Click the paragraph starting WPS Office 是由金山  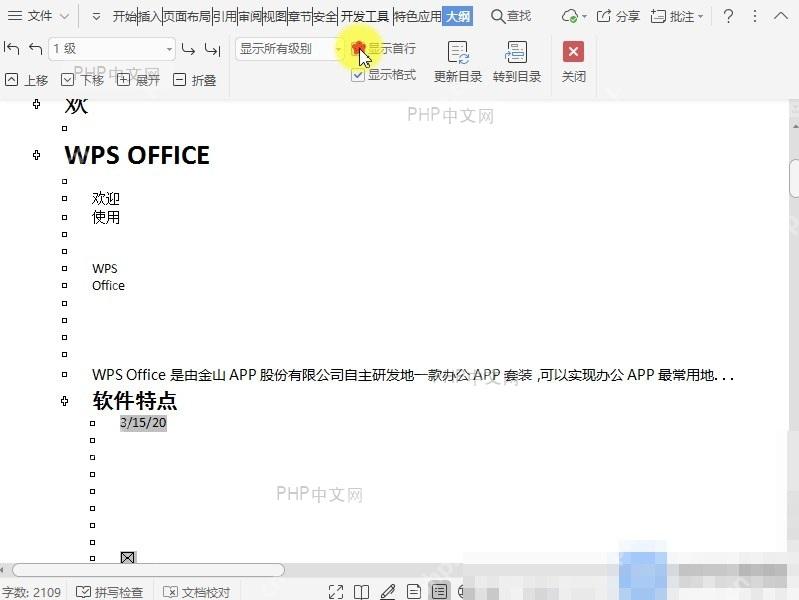[x=413, y=375]
